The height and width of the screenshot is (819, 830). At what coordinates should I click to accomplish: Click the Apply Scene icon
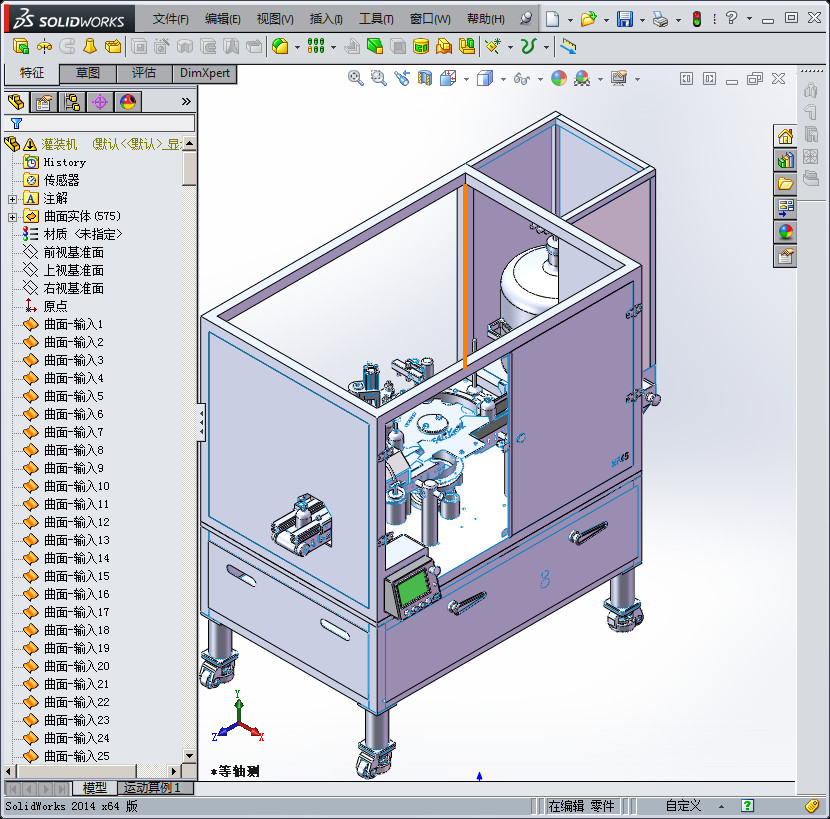tap(582, 78)
